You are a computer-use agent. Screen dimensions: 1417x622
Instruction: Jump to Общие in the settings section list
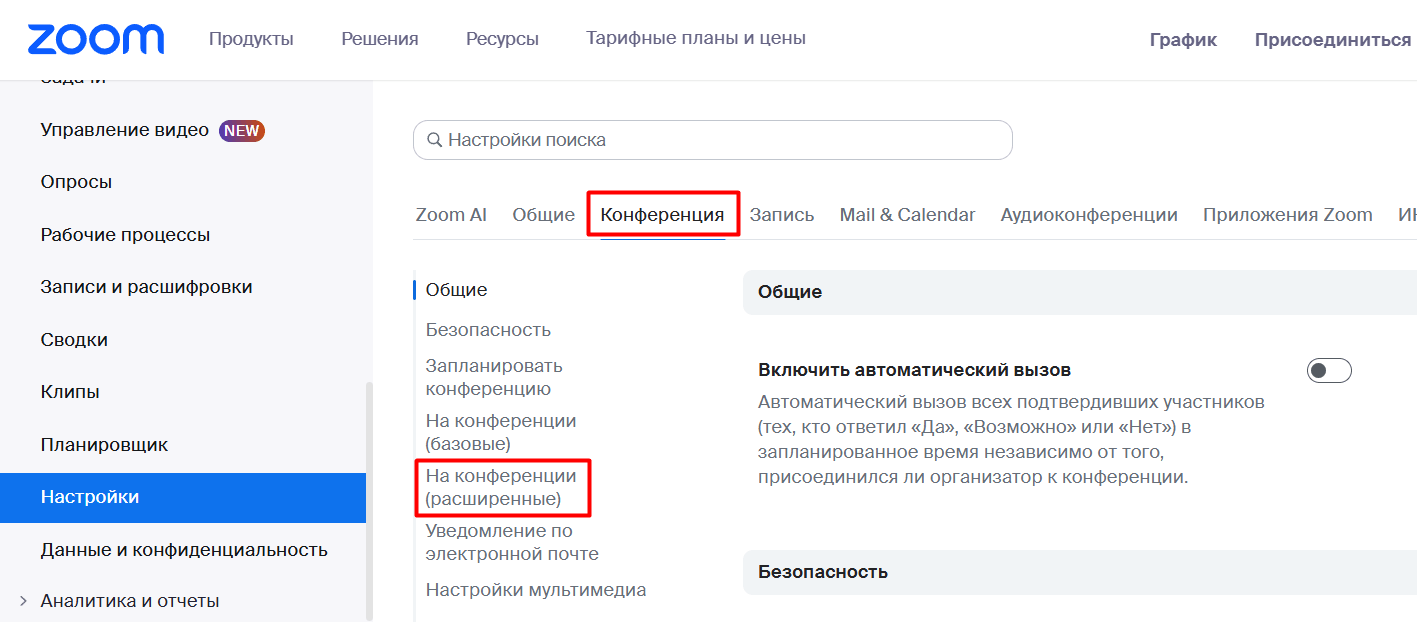(x=456, y=290)
